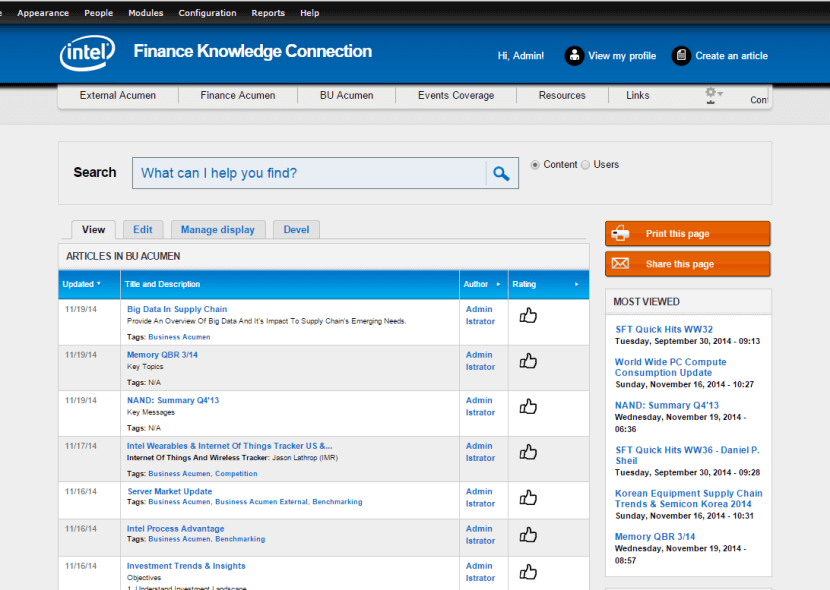Click View my profile link text
830x590 pixels.
point(622,56)
